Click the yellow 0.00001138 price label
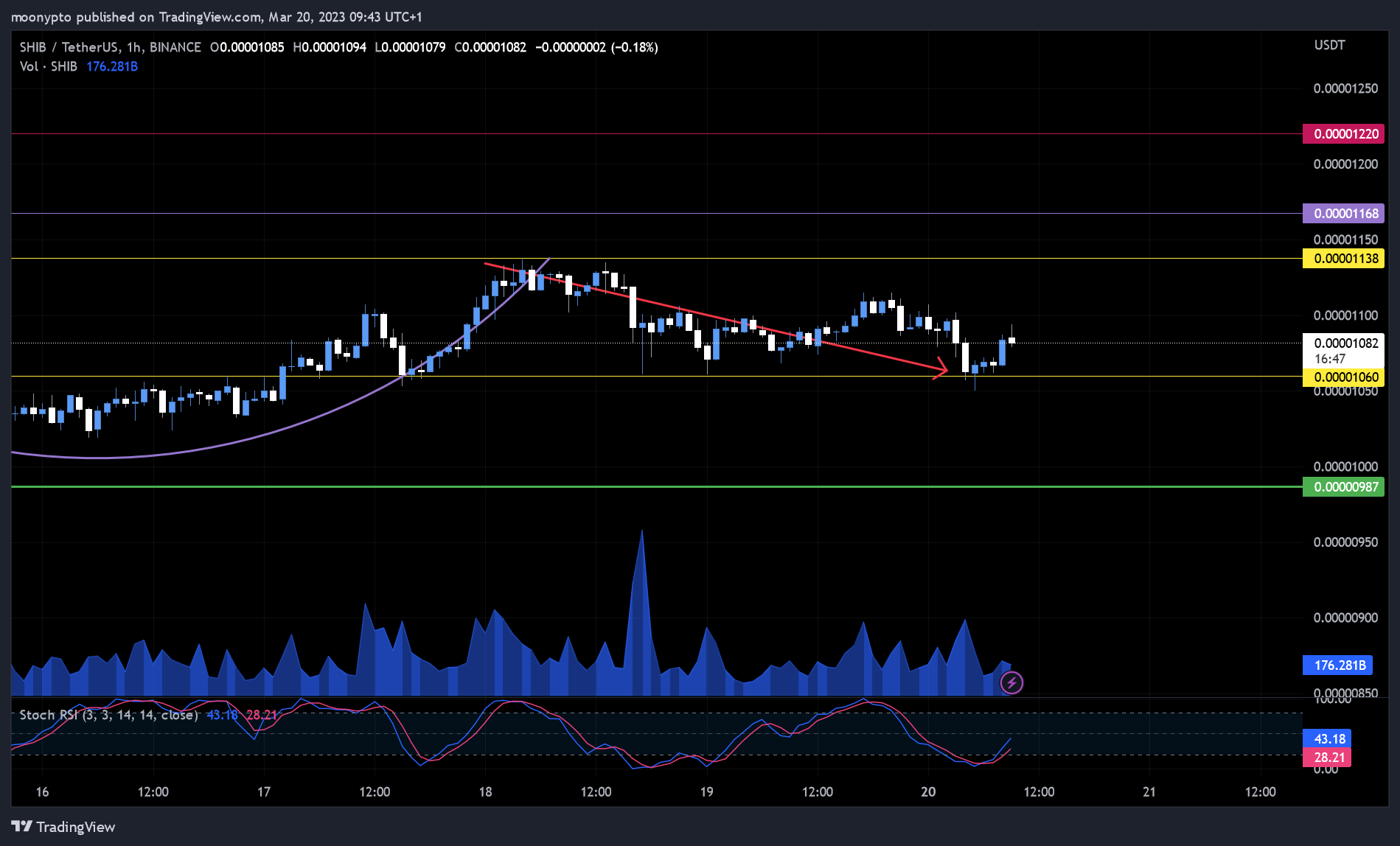1400x846 pixels. (1344, 259)
